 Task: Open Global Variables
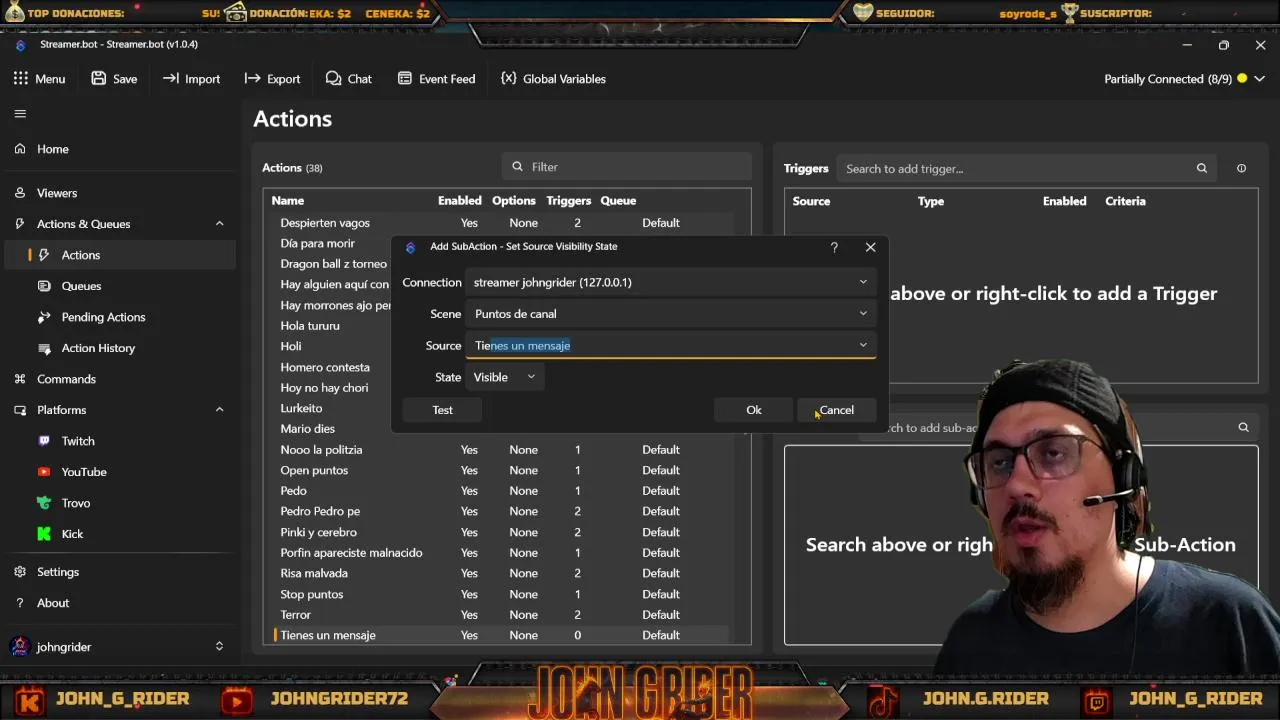point(553,78)
